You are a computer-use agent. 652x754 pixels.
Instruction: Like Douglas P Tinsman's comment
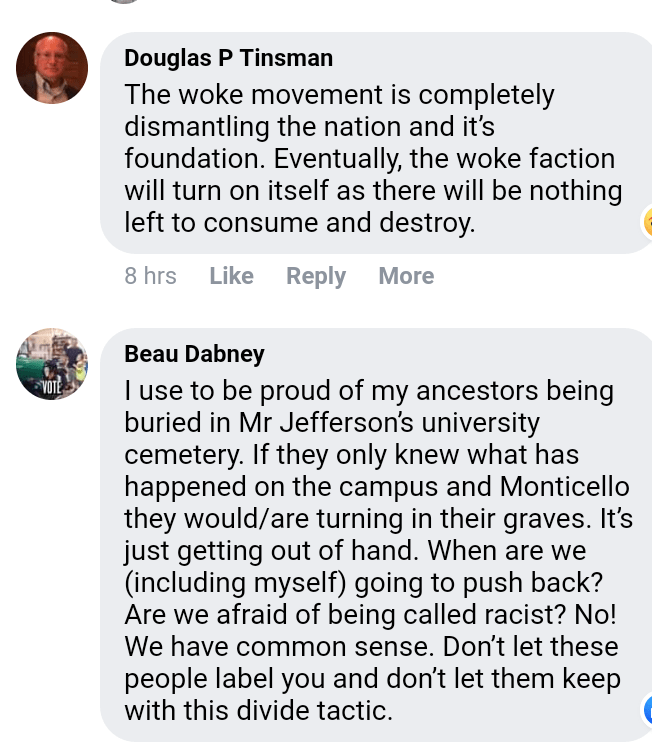[231, 276]
